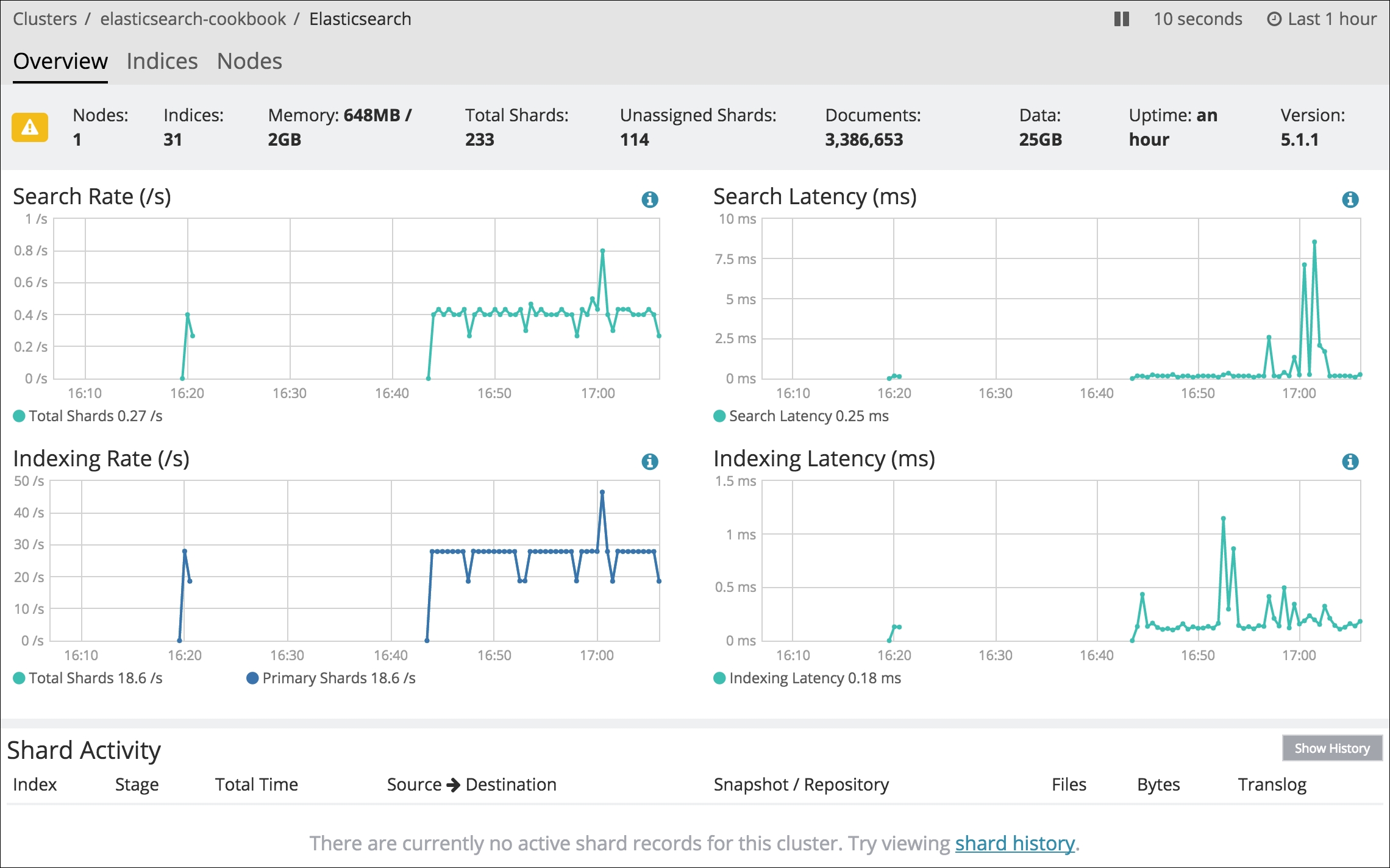Click the Stage column header
The width and height of the screenshot is (1390, 868).
pyautogui.click(x=137, y=784)
